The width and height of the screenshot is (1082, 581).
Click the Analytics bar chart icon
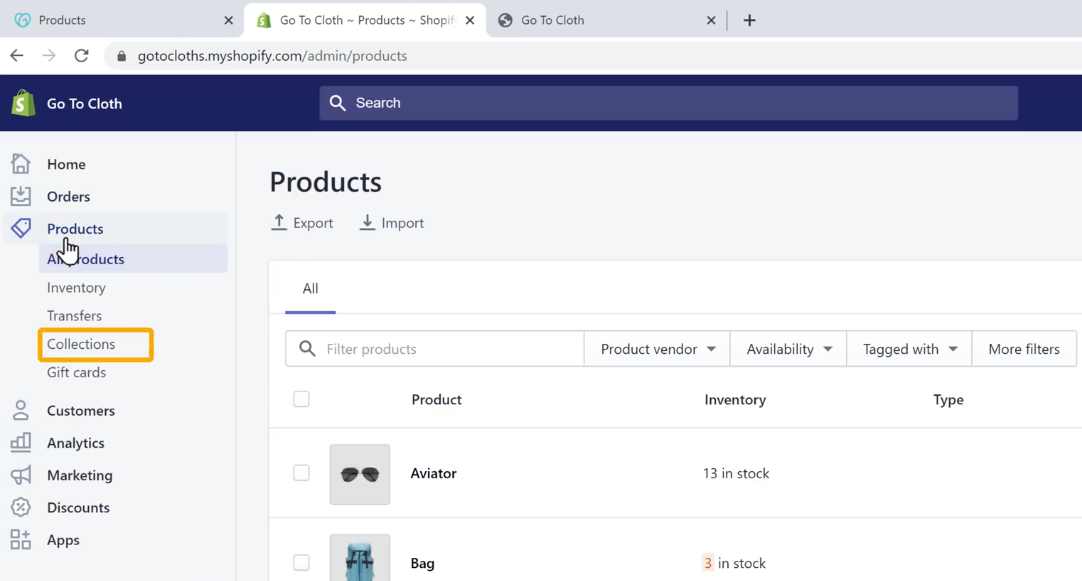tap(21, 442)
